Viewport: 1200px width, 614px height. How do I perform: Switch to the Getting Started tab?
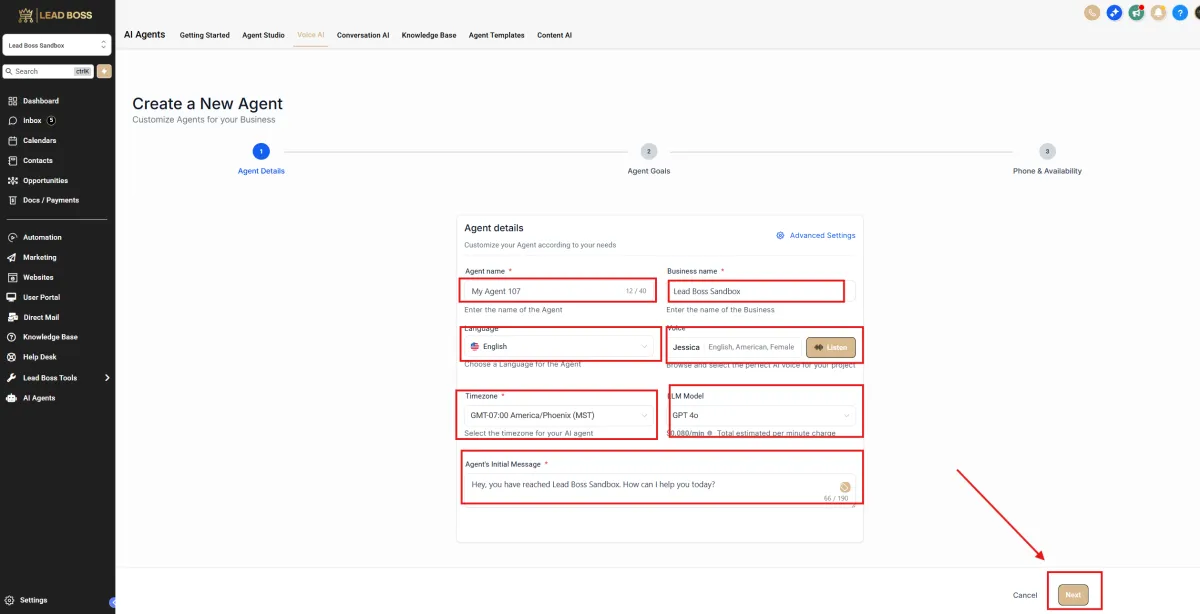[205, 35]
